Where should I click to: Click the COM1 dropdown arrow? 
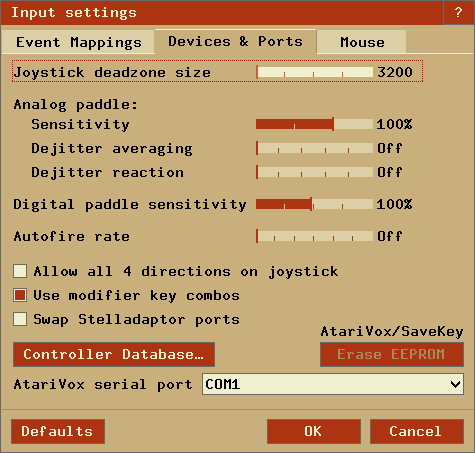(x=455, y=384)
